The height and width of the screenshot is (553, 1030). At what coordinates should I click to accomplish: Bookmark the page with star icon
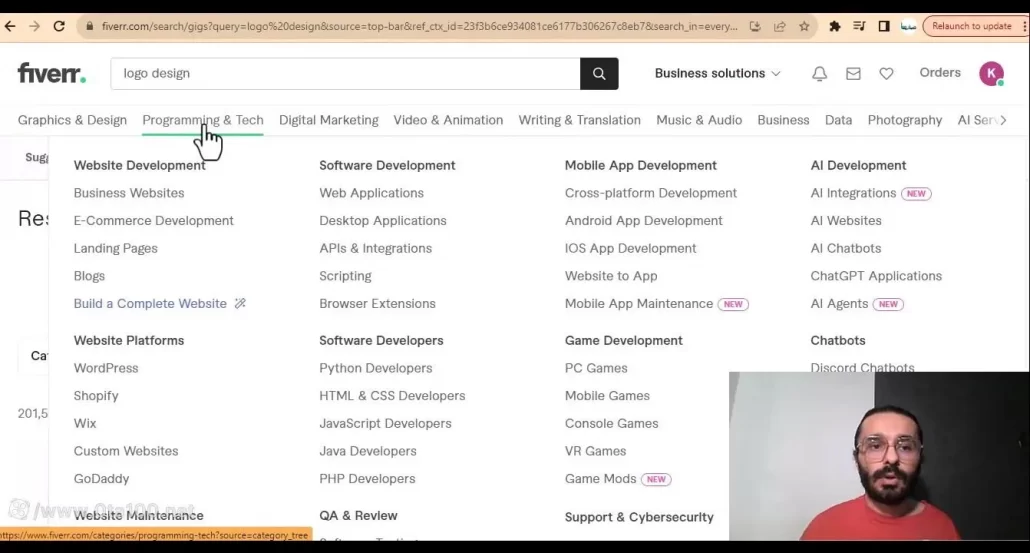[804, 27]
